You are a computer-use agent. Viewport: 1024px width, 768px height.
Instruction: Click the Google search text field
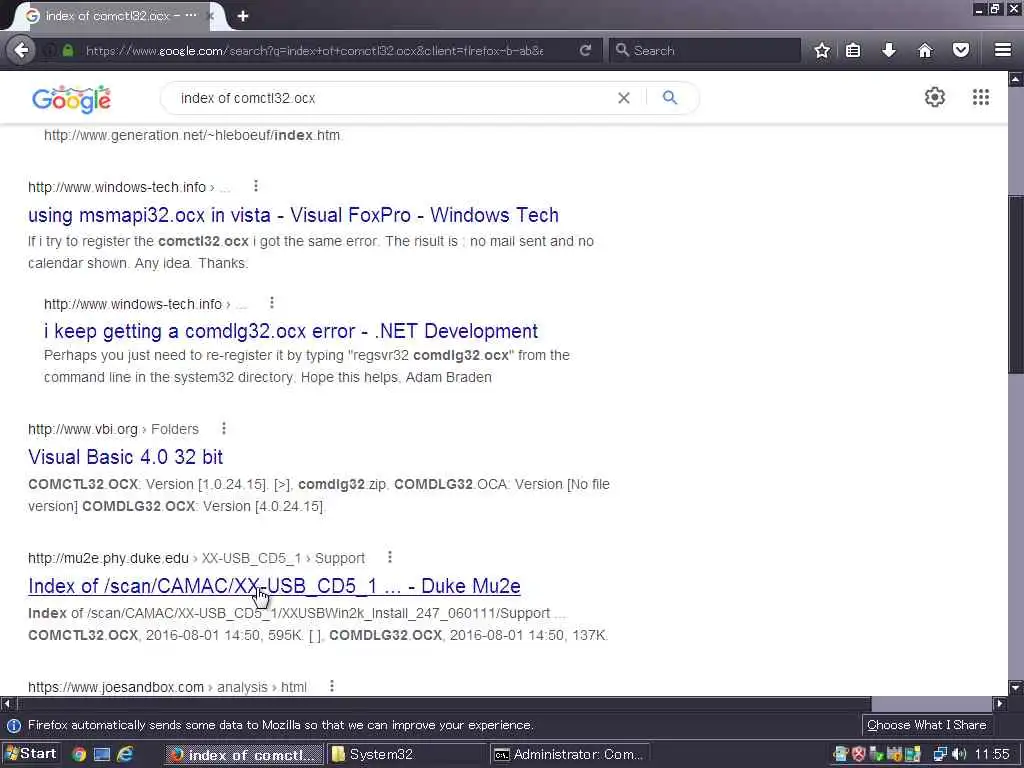click(x=392, y=98)
